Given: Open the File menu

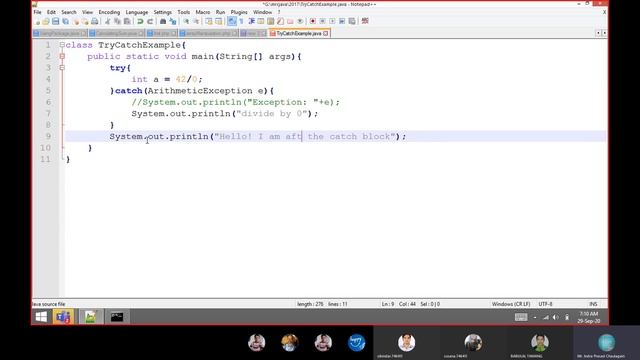Looking at the screenshot, I should 38,12.
